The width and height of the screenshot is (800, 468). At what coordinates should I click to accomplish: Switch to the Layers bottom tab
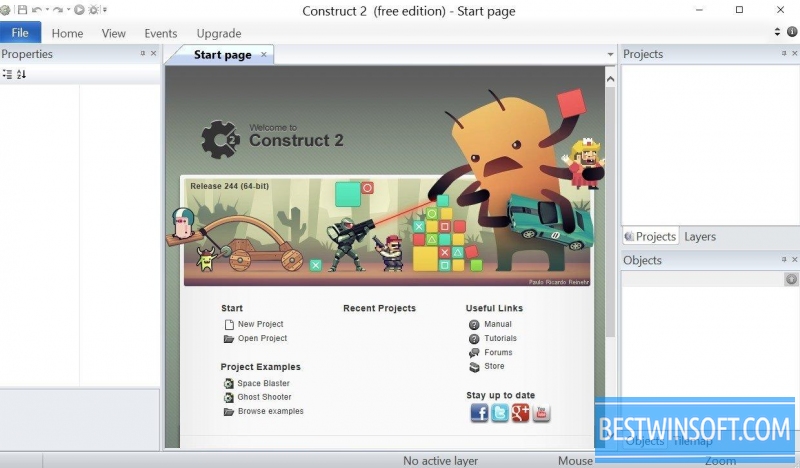700,237
